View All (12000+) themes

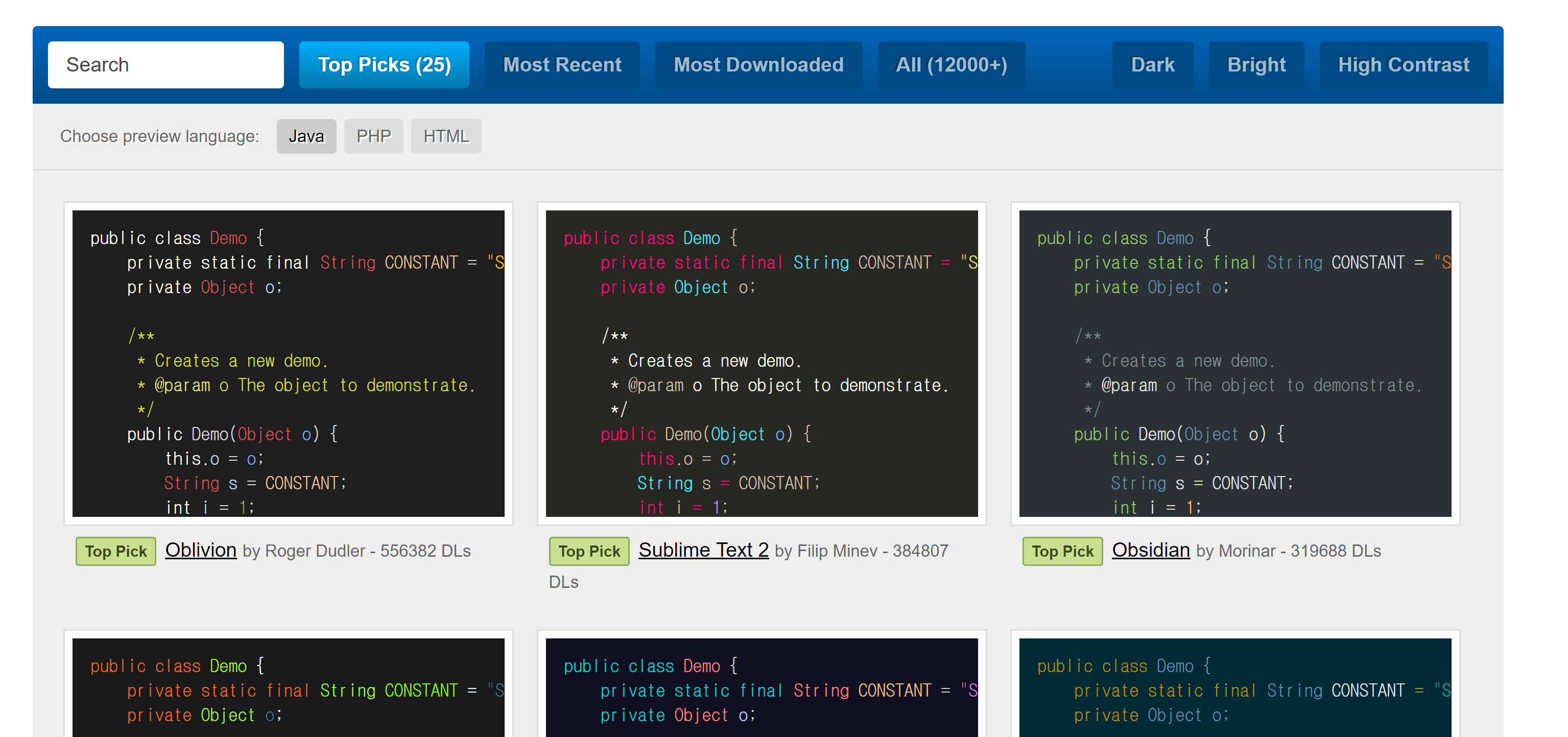click(x=951, y=64)
